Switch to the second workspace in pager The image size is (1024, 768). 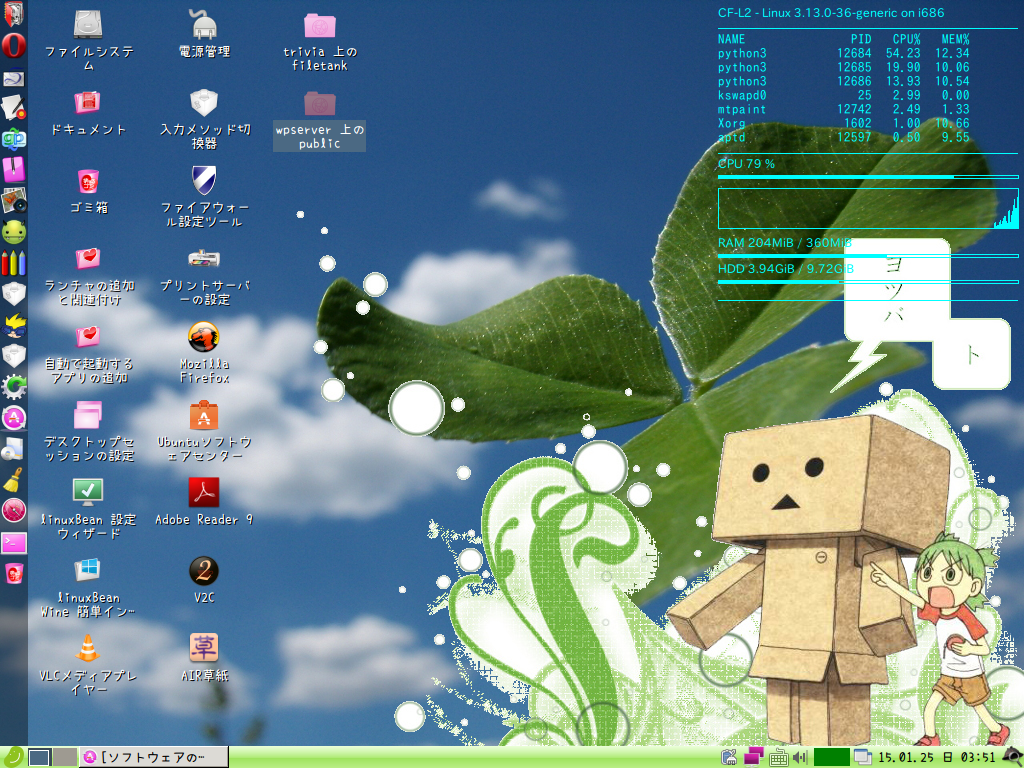(64, 758)
